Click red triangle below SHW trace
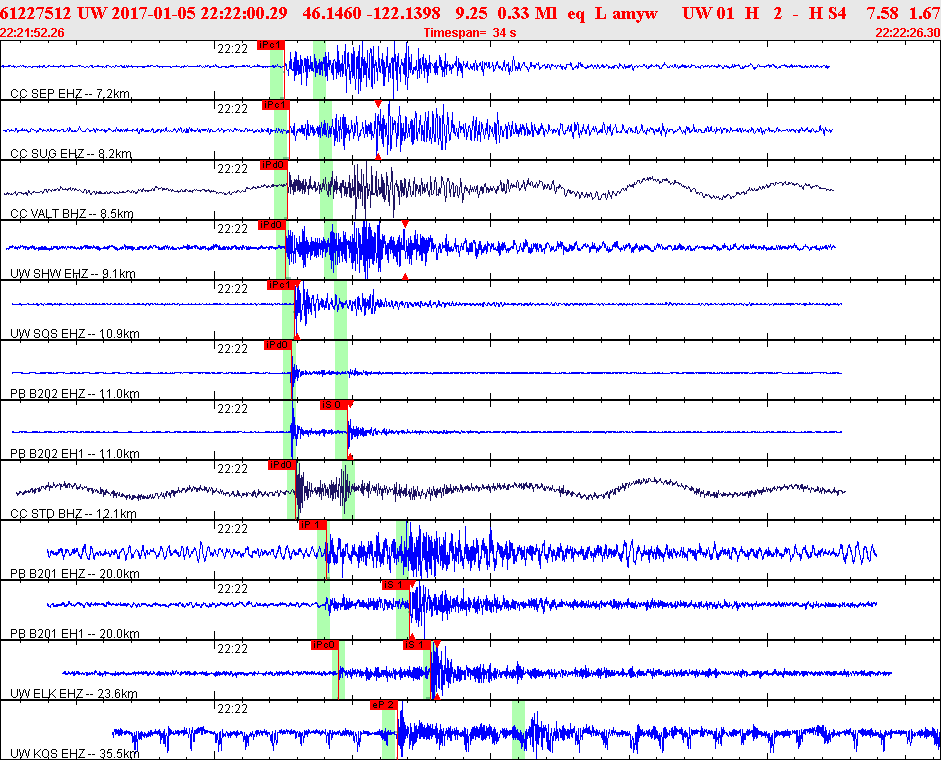Image resolution: width=941 pixels, height=760 pixels. pyautogui.click(x=405, y=277)
